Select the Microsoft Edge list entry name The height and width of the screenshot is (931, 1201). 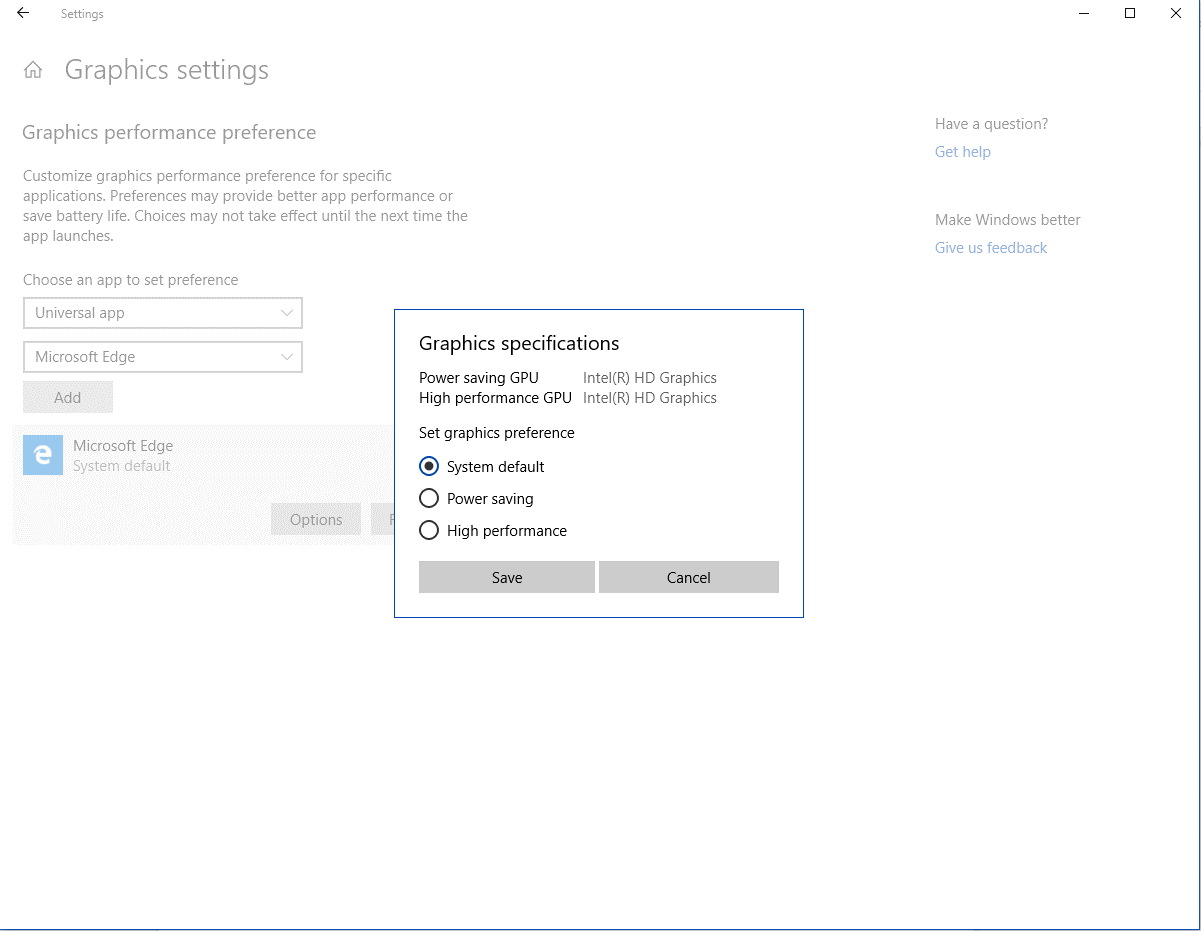(x=123, y=446)
